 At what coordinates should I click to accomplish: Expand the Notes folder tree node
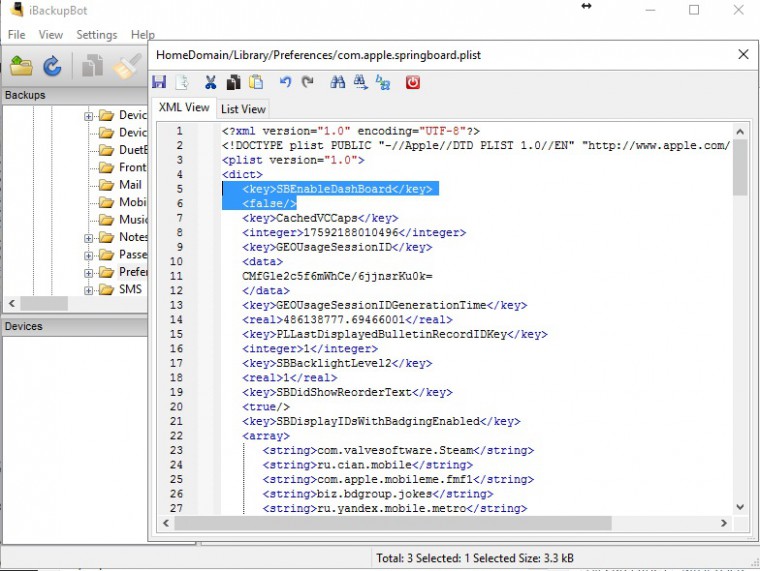(89, 238)
